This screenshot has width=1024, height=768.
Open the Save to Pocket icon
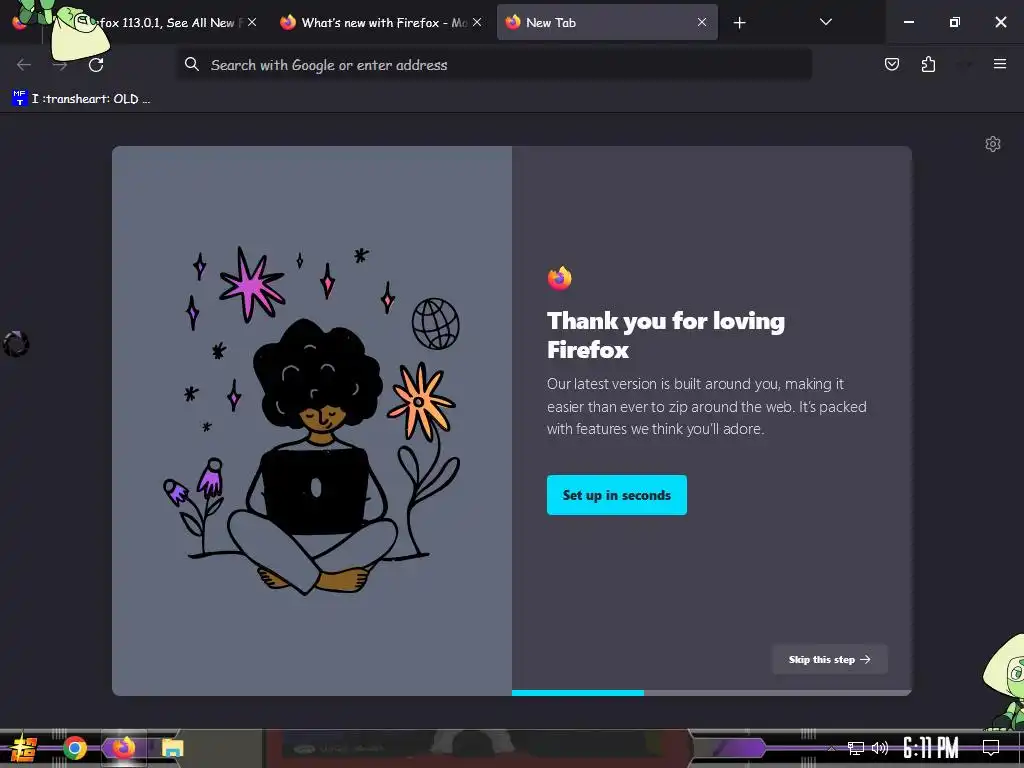coord(891,64)
